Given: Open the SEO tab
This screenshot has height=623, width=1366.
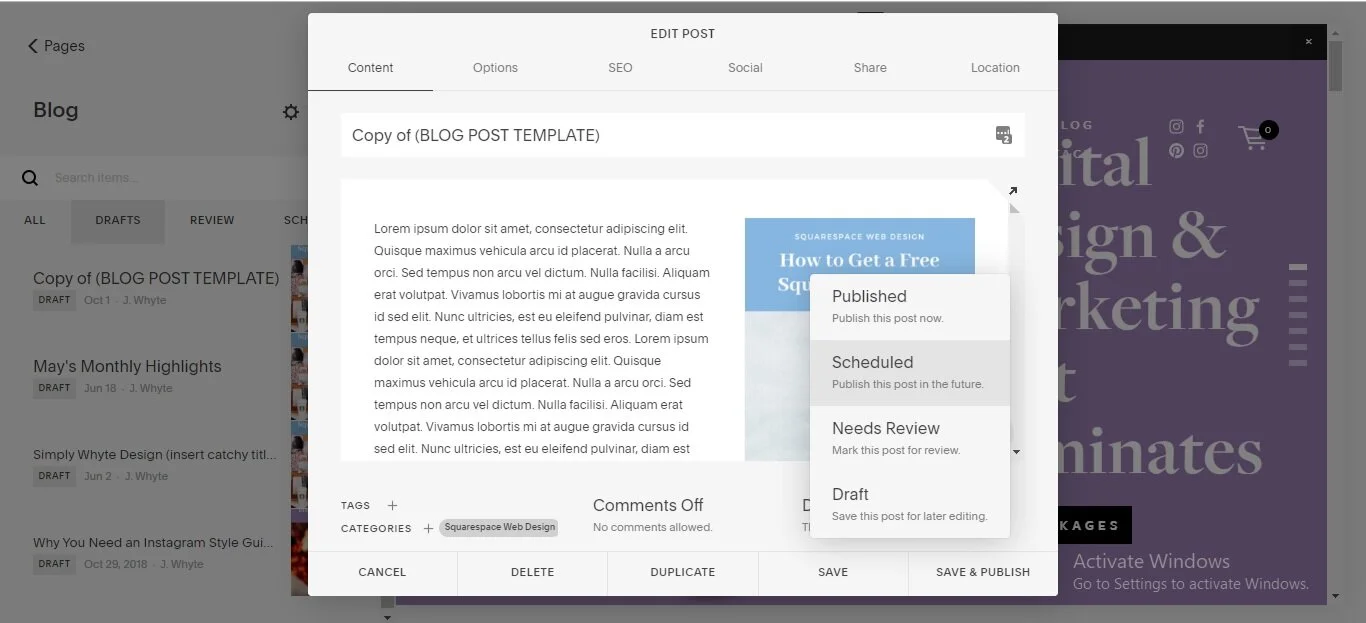Looking at the screenshot, I should pos(620,68).
